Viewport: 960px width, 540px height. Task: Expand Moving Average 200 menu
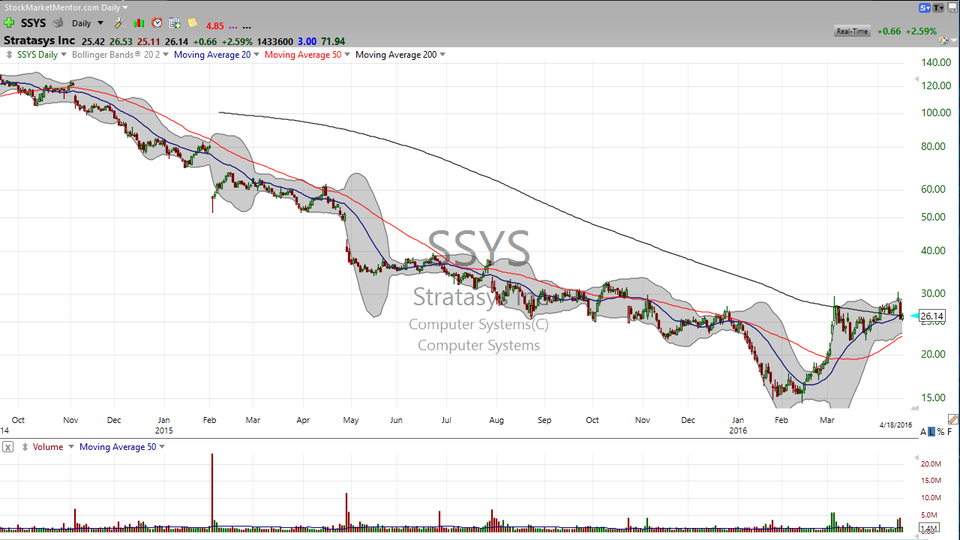[x=443, y=54]
